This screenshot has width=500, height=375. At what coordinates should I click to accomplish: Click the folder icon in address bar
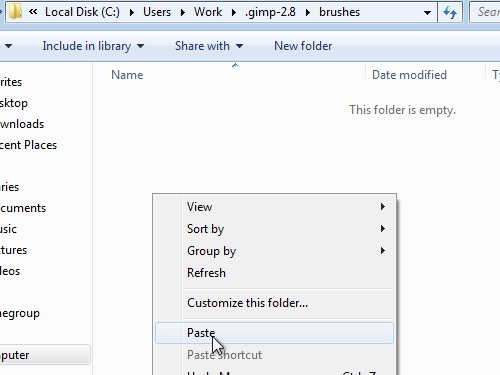coord(15,12)
